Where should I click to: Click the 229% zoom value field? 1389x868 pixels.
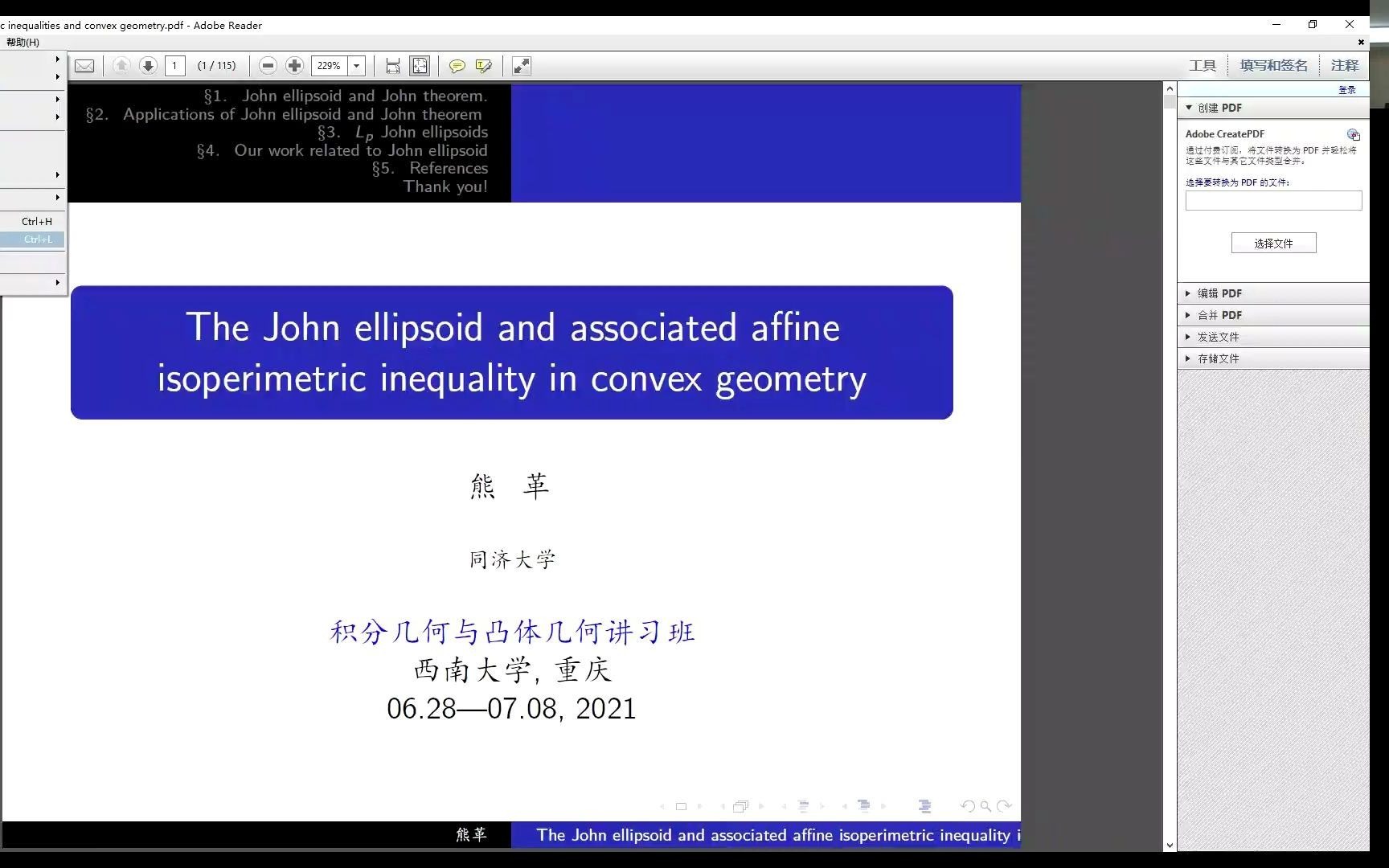click(330, 66)
